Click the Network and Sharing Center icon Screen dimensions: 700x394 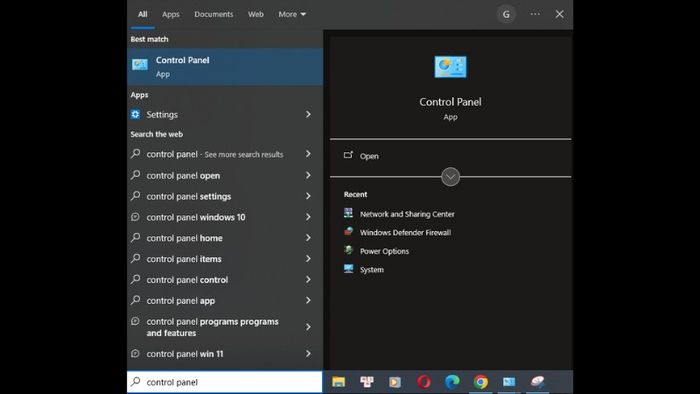349,213
